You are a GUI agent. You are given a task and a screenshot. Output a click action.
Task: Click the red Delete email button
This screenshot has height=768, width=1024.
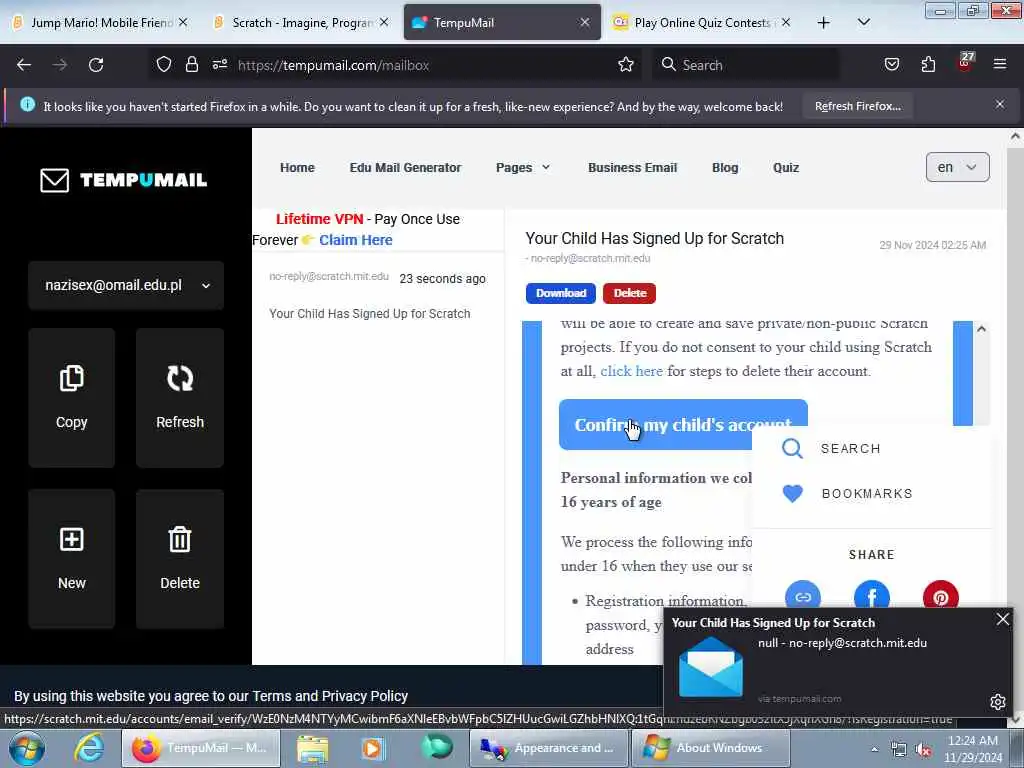point(629,293)
